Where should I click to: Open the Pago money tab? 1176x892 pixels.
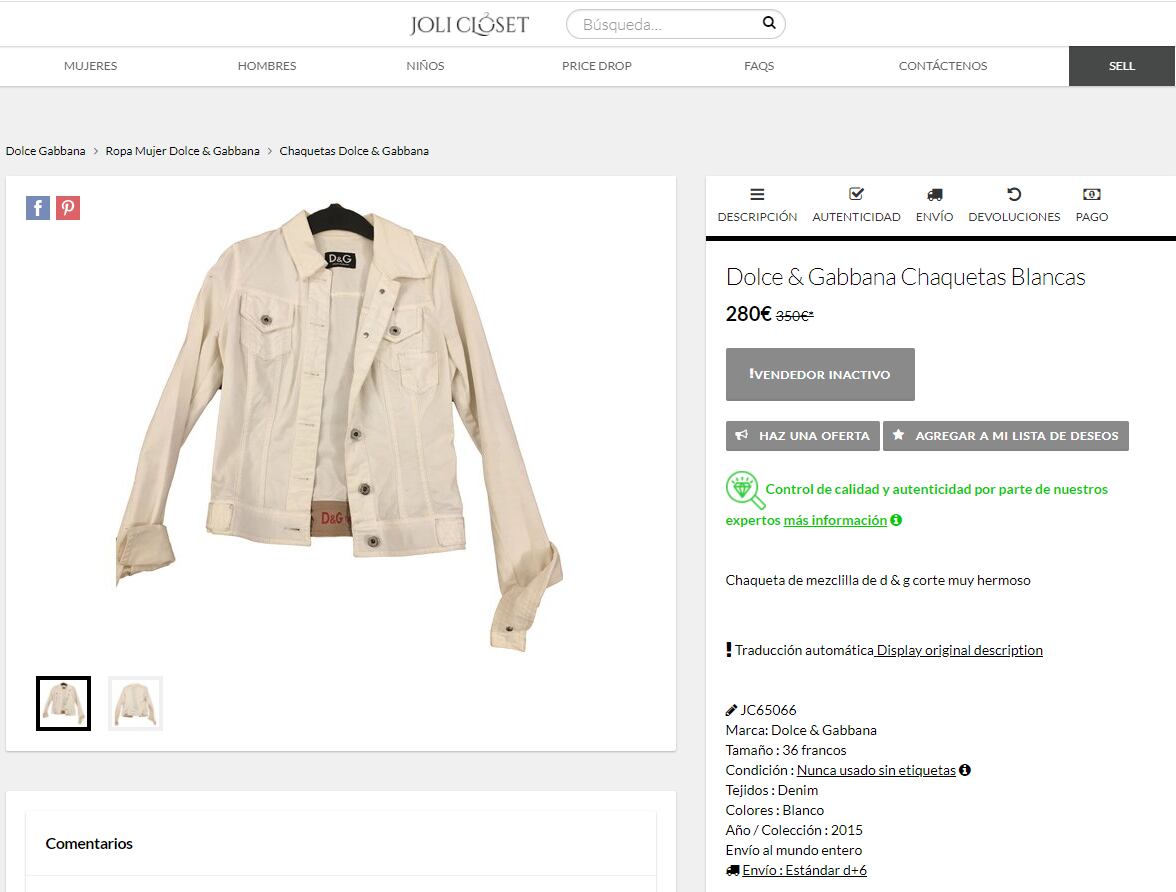(x=1092, y=205)
